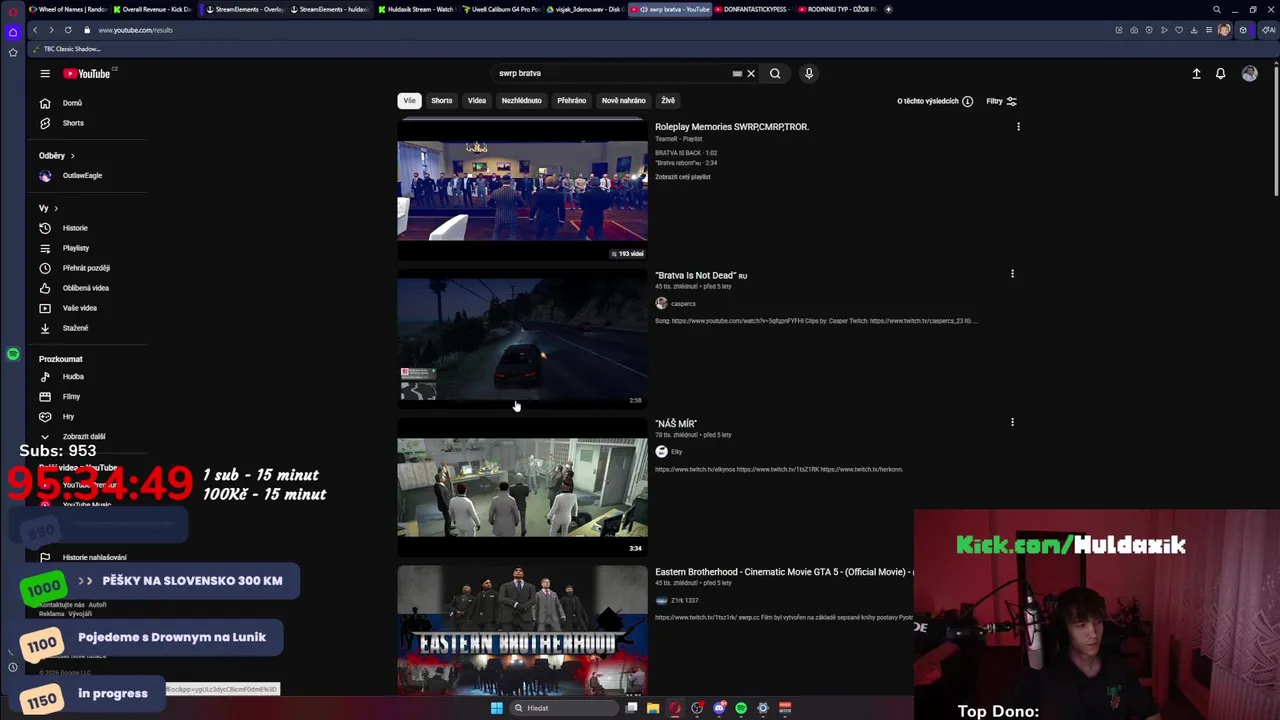
Task: Click the taskbar Hledat search box
Action: tap(564, 708)
